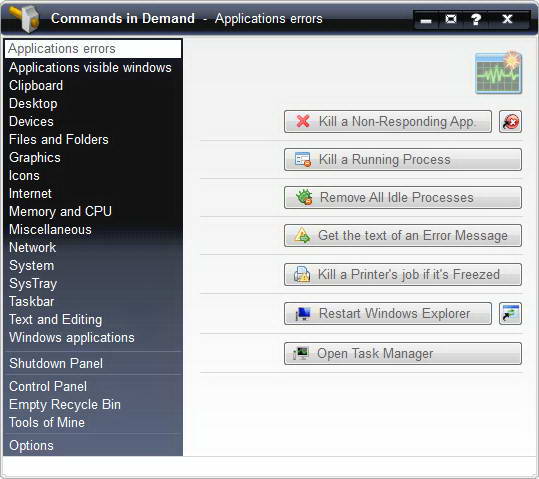
Task: Select Devices in sidebar
Action: (93, 121)
